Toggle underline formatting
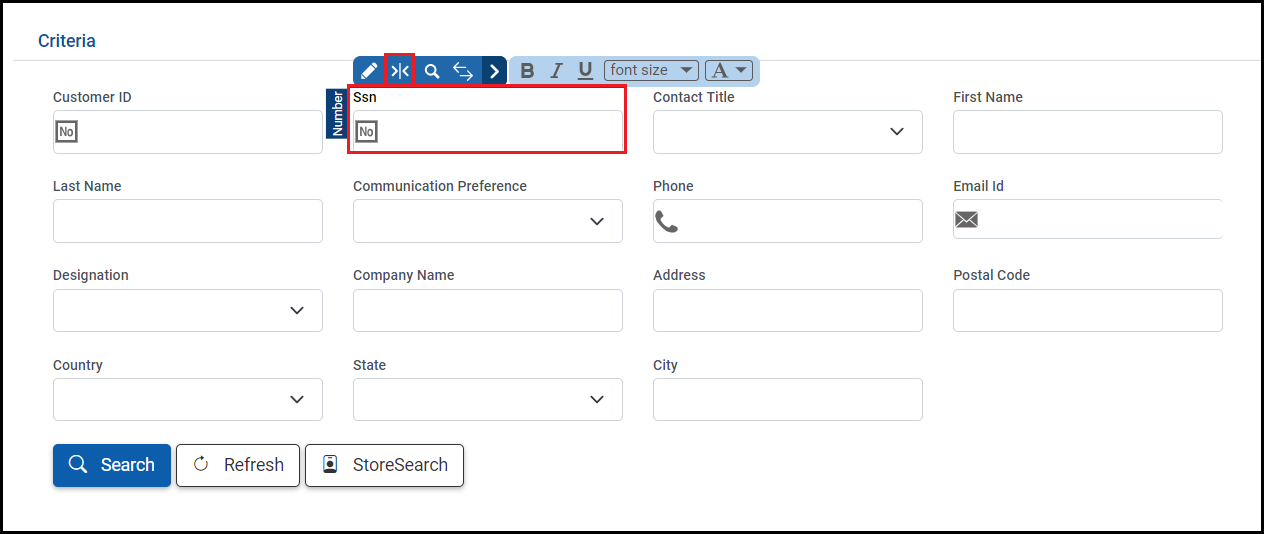Image resolution: width=1264 pixels, height=534 pixels. point(585,71)
